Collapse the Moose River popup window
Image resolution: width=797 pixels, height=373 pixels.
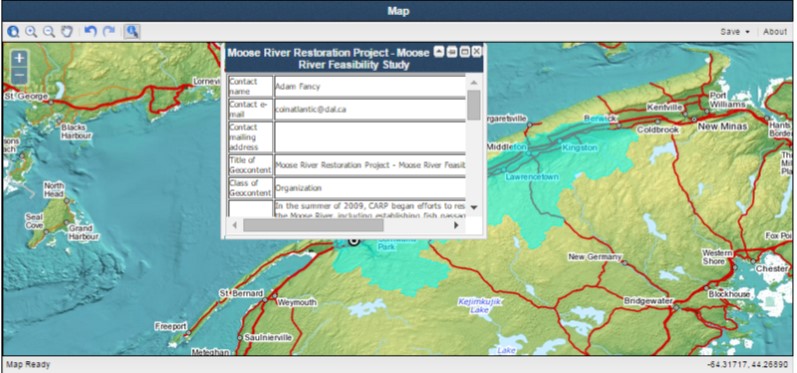click(x=439, y=52)
